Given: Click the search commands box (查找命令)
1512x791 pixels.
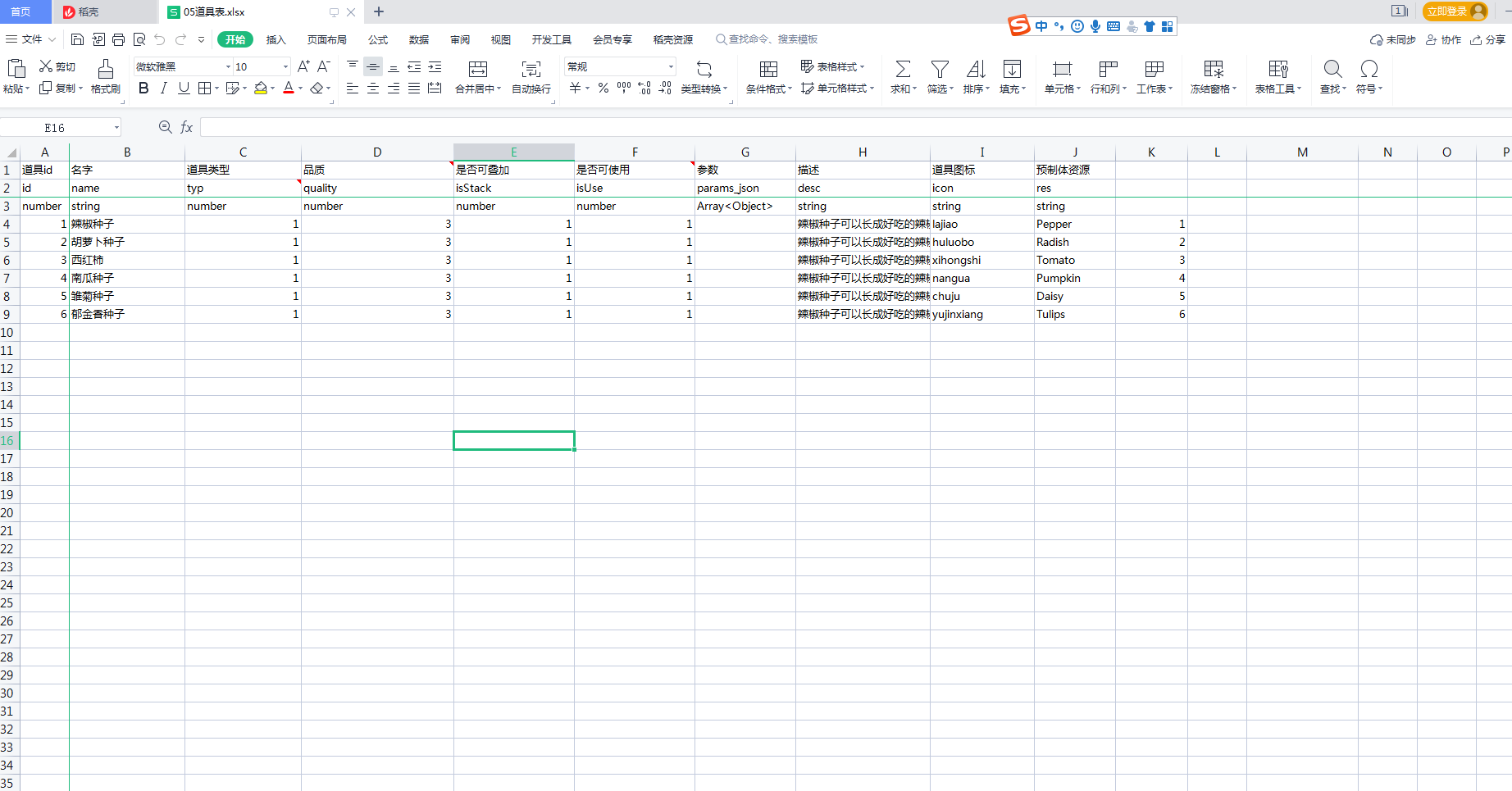Looking at the screenshot, I should [x=767, y=39].
